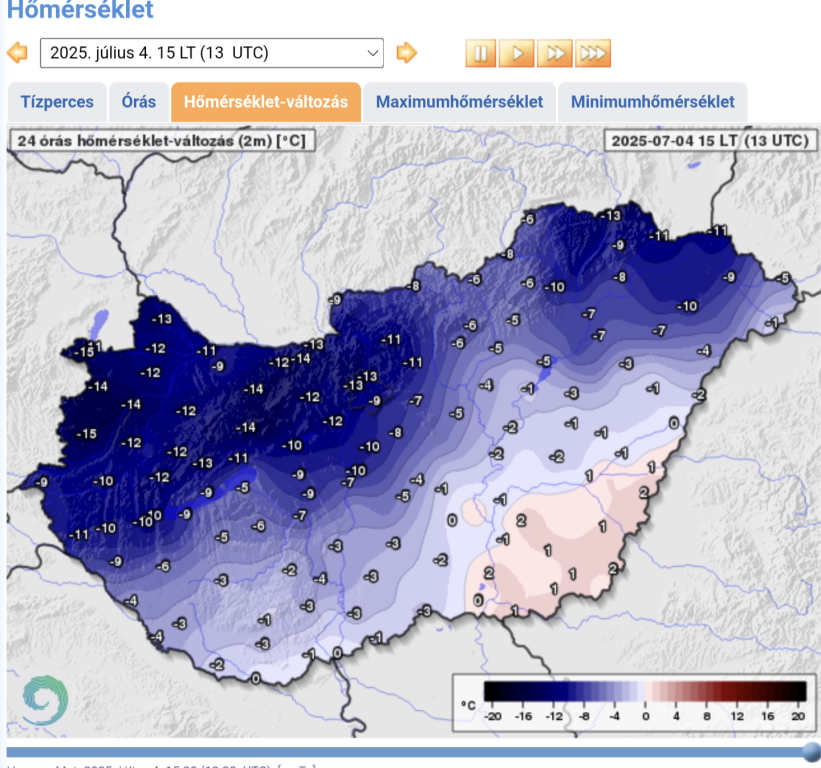The height and width of the screenshot is (768, 821).
Task: Click the left arrow for previous time step
Action: pyautogui.click(x=17, y=53)
